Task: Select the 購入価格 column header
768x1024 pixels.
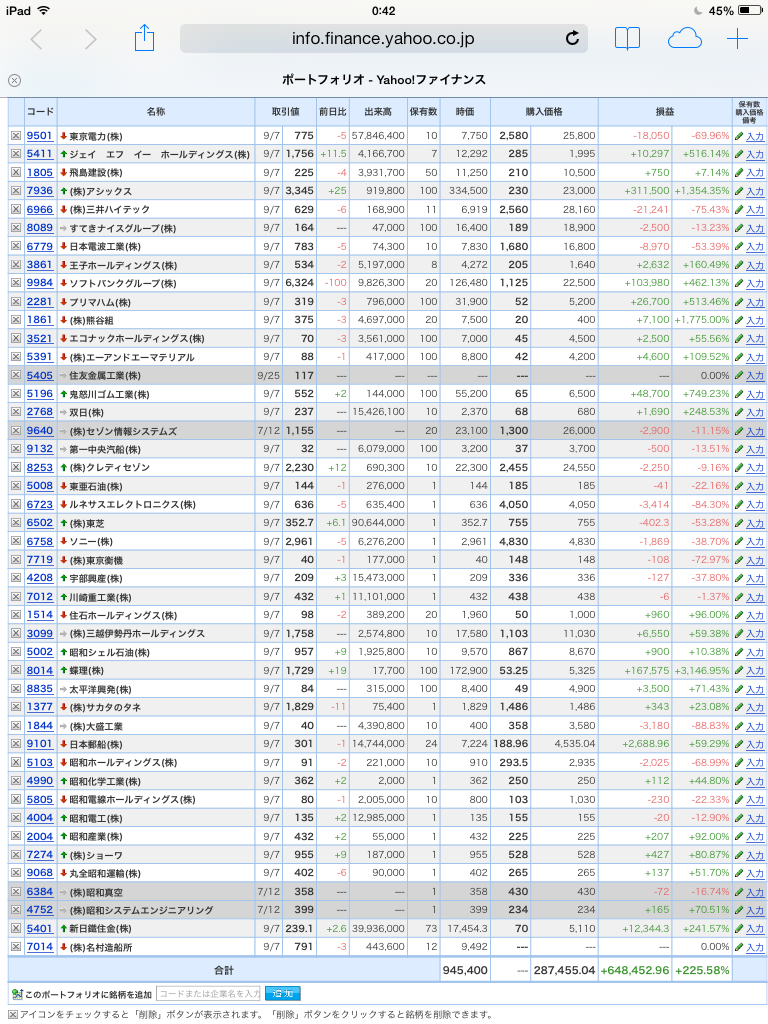Action: 544,112
